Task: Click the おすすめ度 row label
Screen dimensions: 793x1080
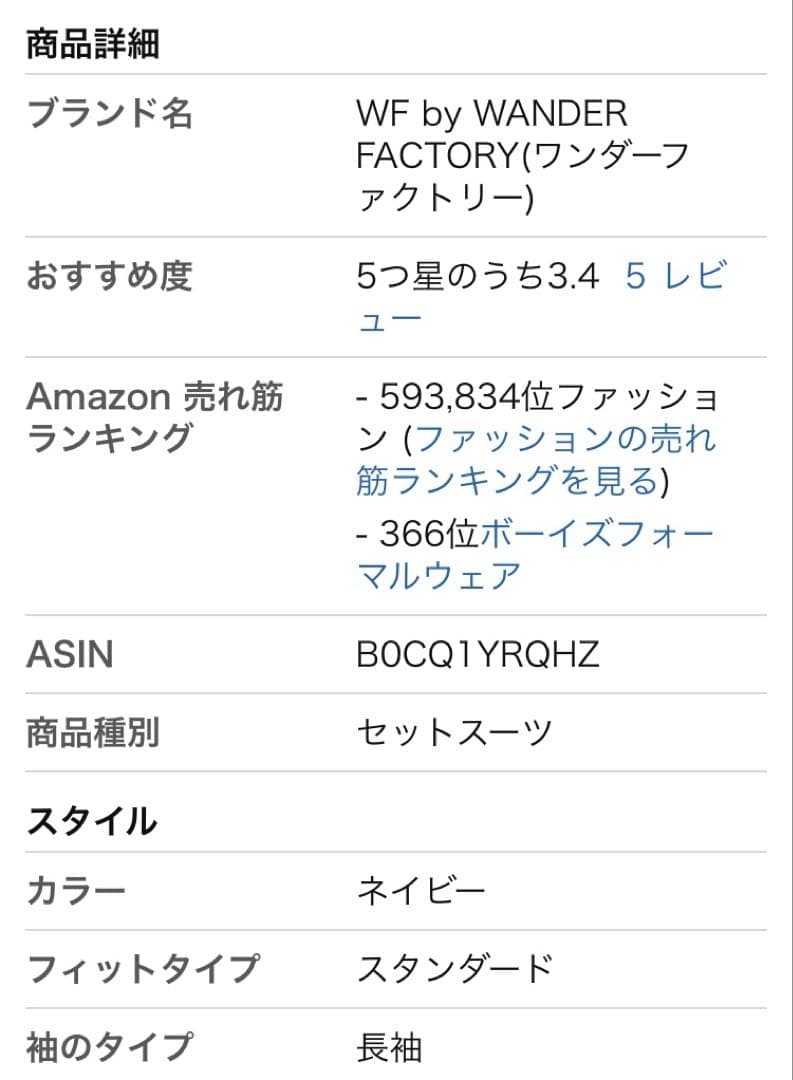Action: coord(109,276)
